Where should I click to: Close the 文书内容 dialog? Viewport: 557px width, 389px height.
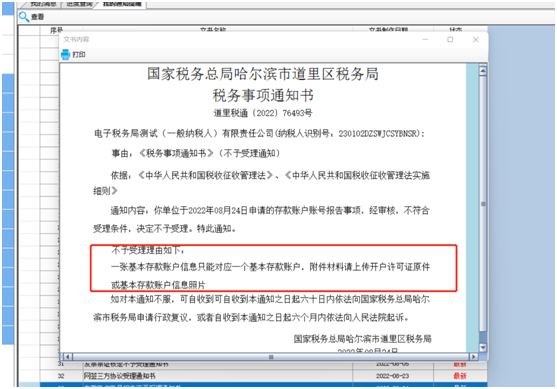pyautogui.click(x=475, y=39)
